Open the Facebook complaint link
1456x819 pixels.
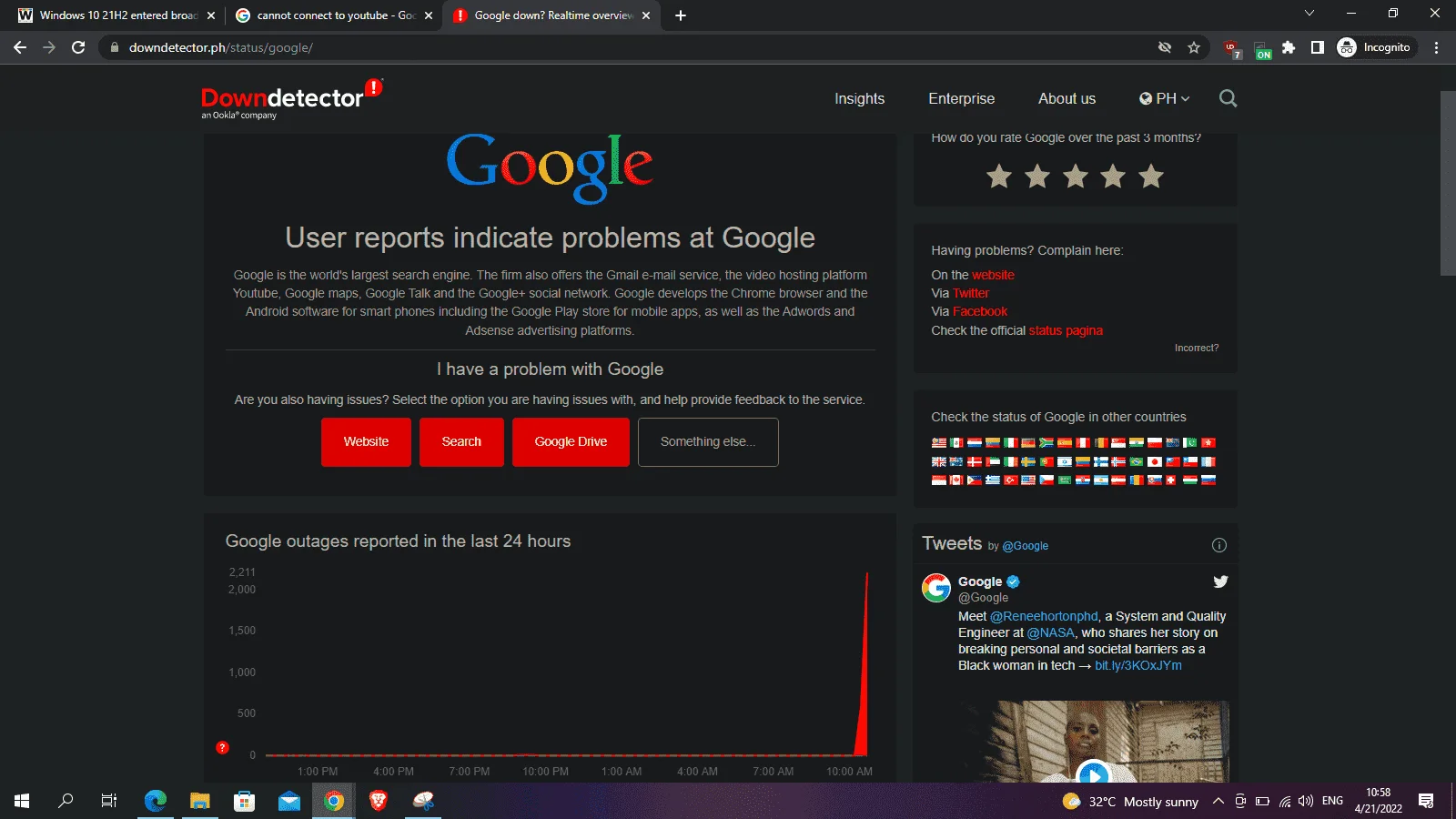pyautogui.click(x=980, y=311)
